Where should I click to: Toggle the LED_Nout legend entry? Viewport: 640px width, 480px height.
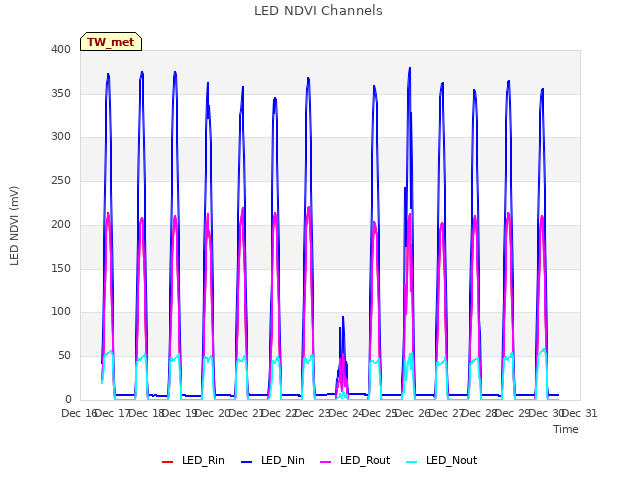click(x=442, y=460)
